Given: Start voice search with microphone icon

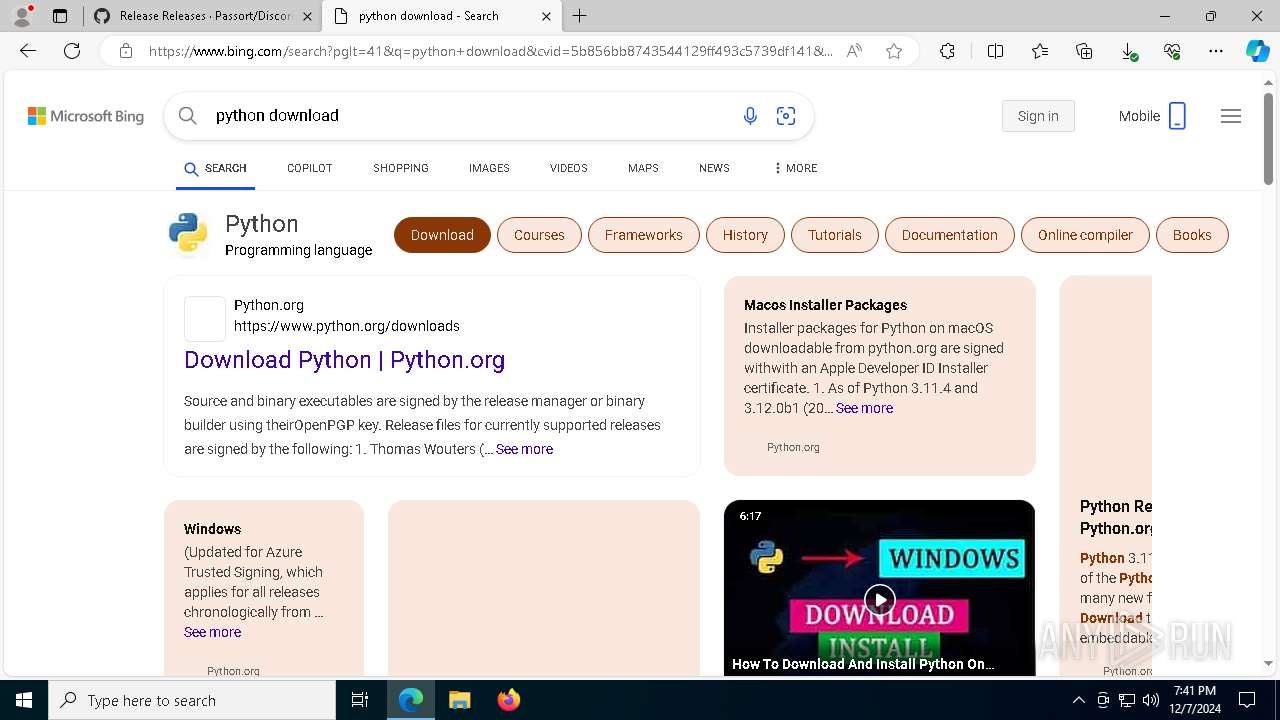Looking at the screenshot, I should pyautogui.click(x=750, y=116).
